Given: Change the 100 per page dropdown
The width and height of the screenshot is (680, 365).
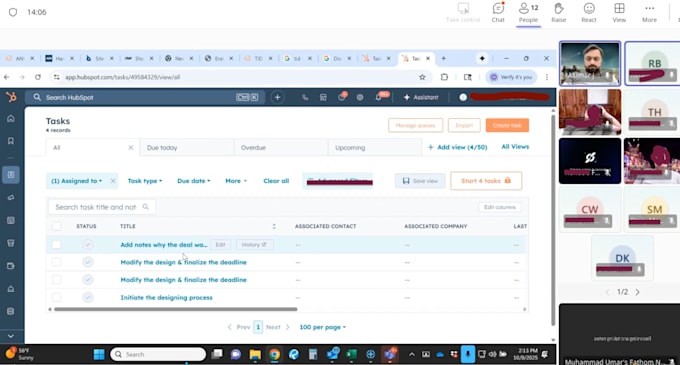Looking at the screenshot, I should tap(323, 327).
